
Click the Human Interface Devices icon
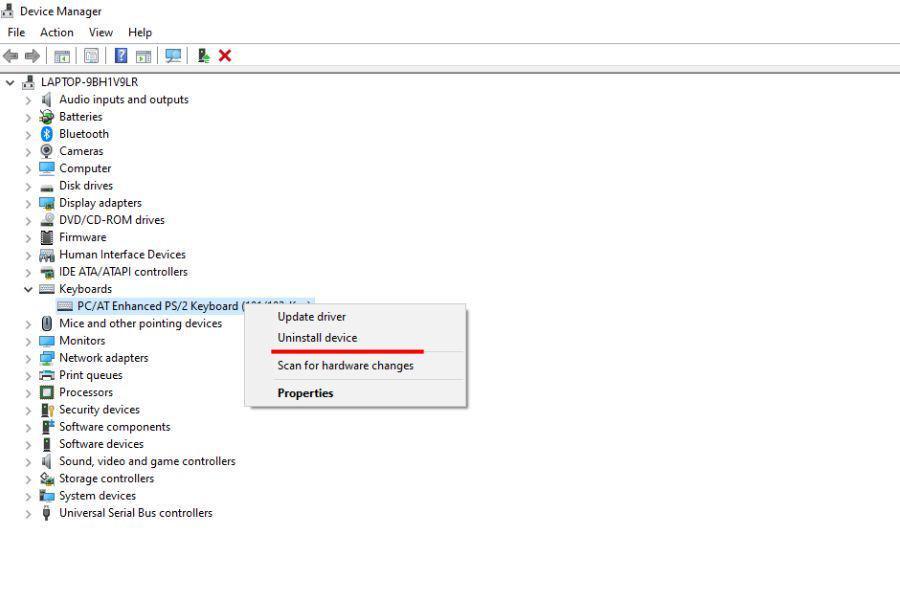coord(46,254)
